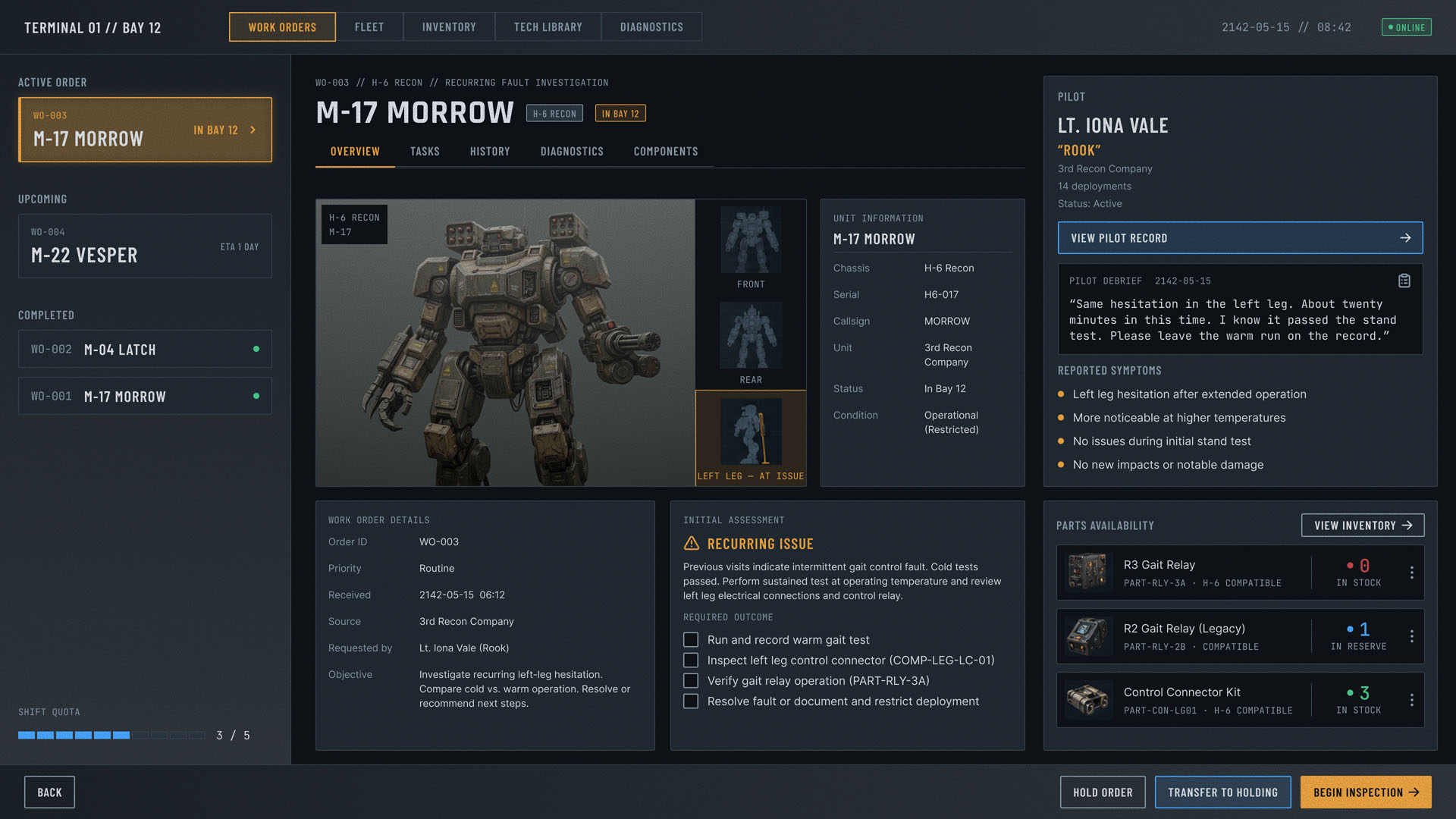Screen dimensions: 1456x819
Task: Click the R3 Gait Relay part image
Action: pyautogui.click(x=1087, y=572)
